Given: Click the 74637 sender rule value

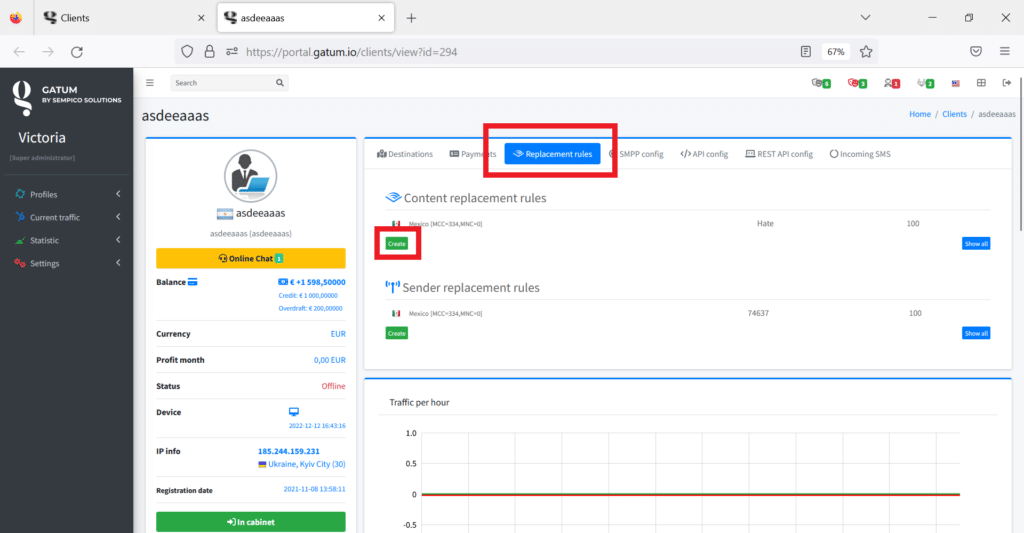Looking at the screenshot, I should [x=758, y=314].
